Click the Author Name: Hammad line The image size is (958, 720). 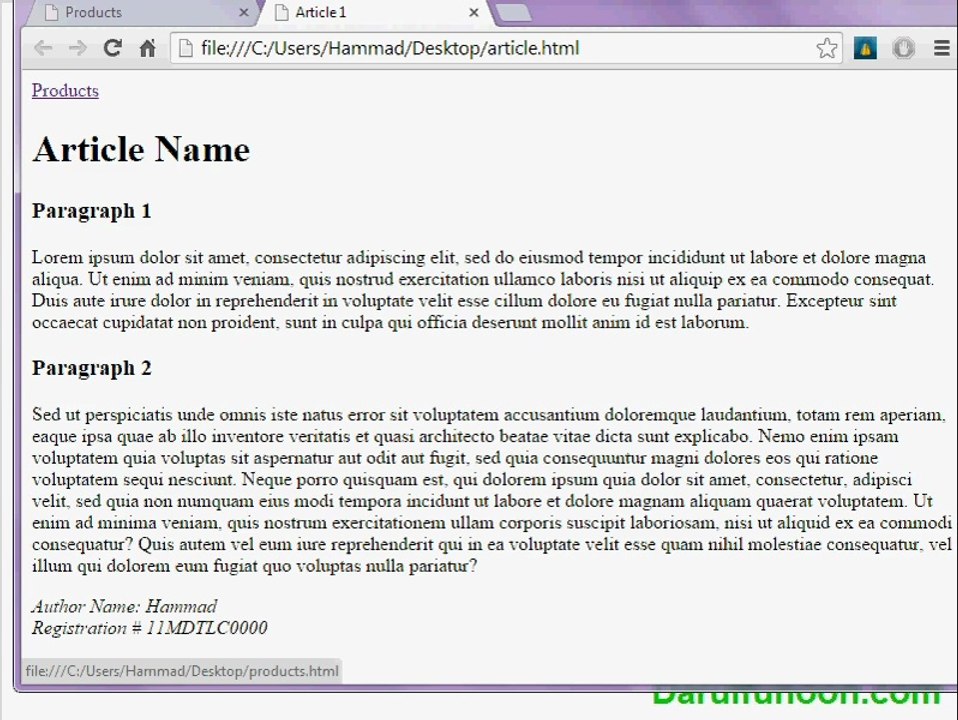tap(125, 606)
